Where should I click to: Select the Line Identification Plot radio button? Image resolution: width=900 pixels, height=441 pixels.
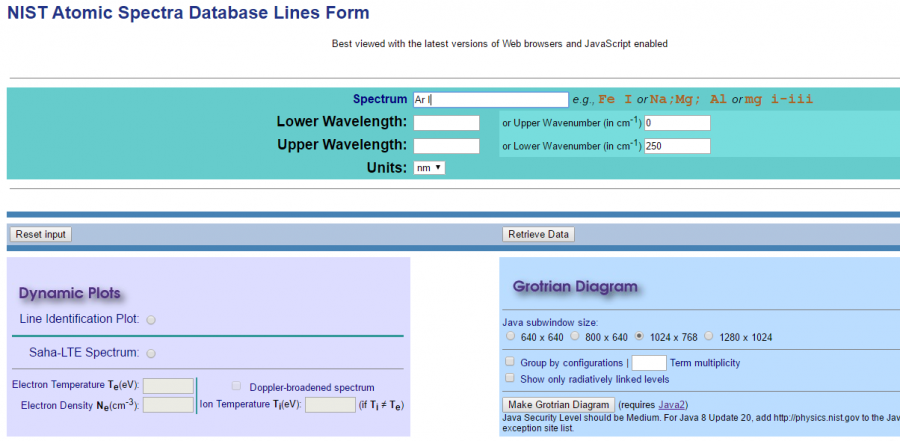151,320
